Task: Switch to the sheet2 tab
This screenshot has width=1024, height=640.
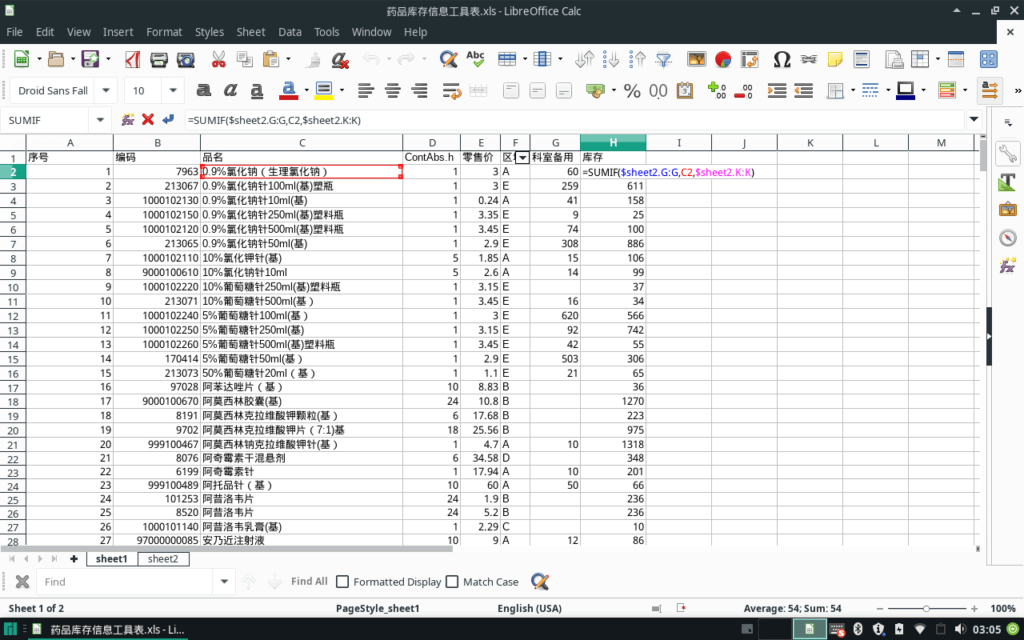Action: pos(163,558)
